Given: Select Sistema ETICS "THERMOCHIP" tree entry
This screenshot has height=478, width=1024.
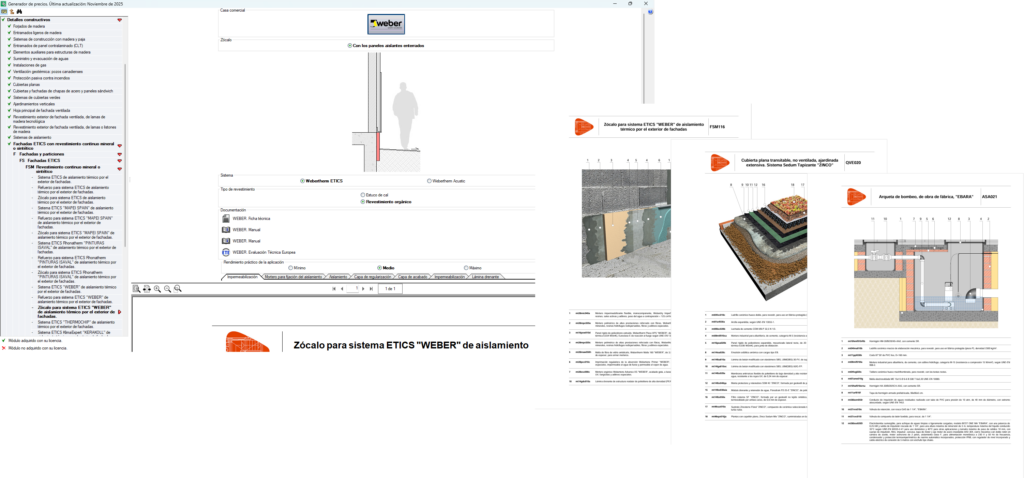Looking at the screenshot, I should (x=74, y=325).
